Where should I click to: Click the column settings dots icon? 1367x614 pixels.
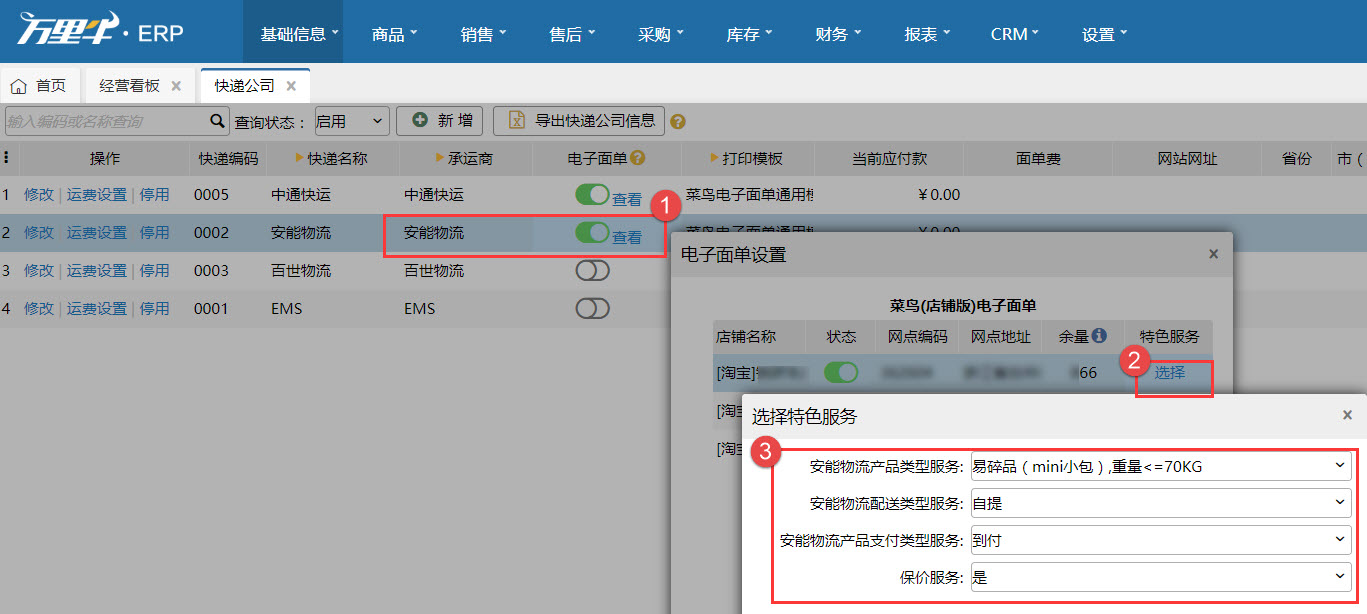(x=7, y=158)
